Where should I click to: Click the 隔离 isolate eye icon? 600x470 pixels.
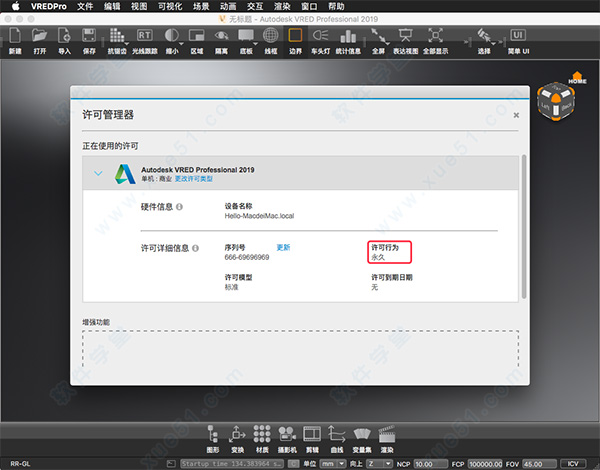(221, 36)
